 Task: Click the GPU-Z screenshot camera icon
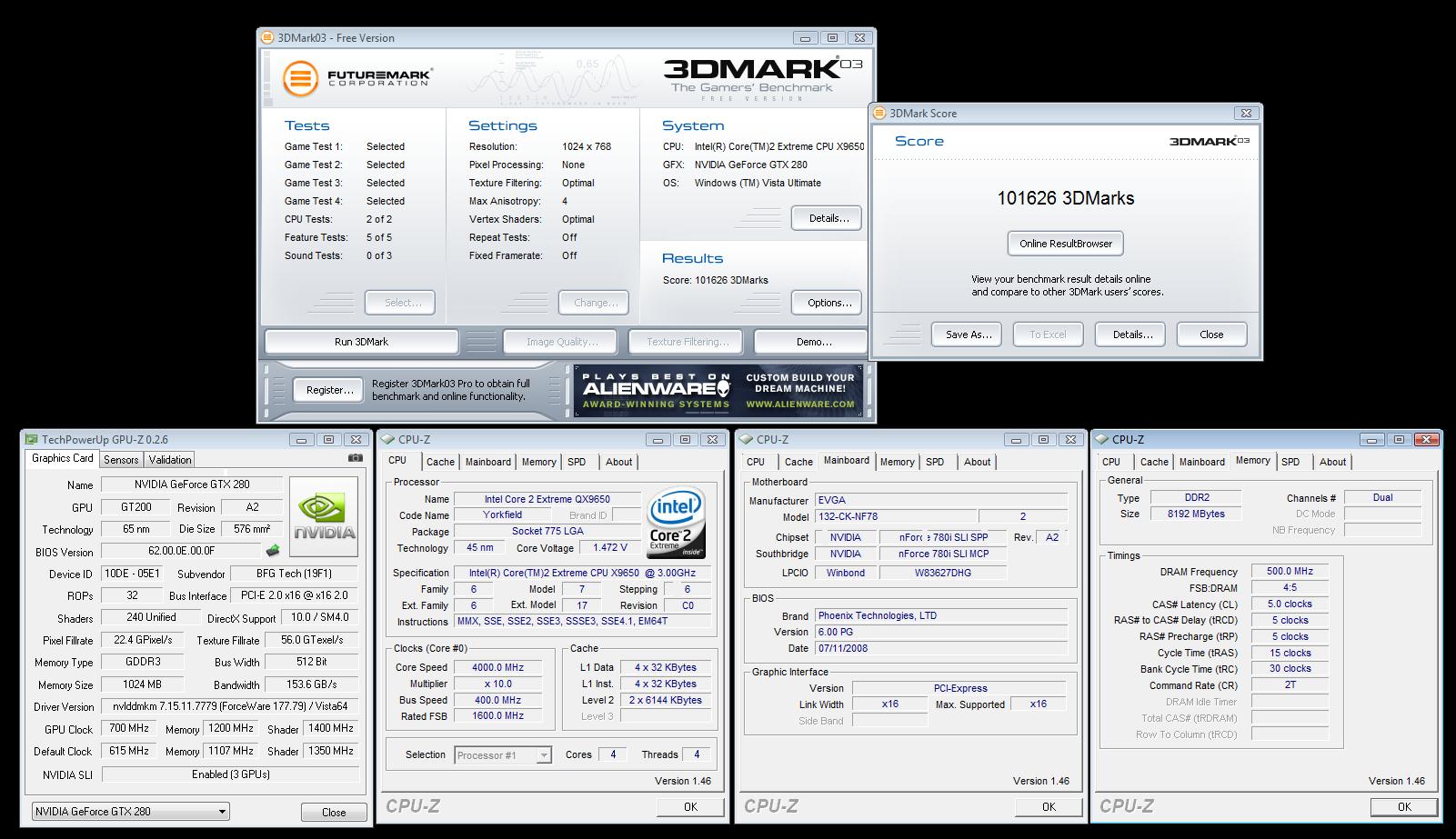point(356,458)
